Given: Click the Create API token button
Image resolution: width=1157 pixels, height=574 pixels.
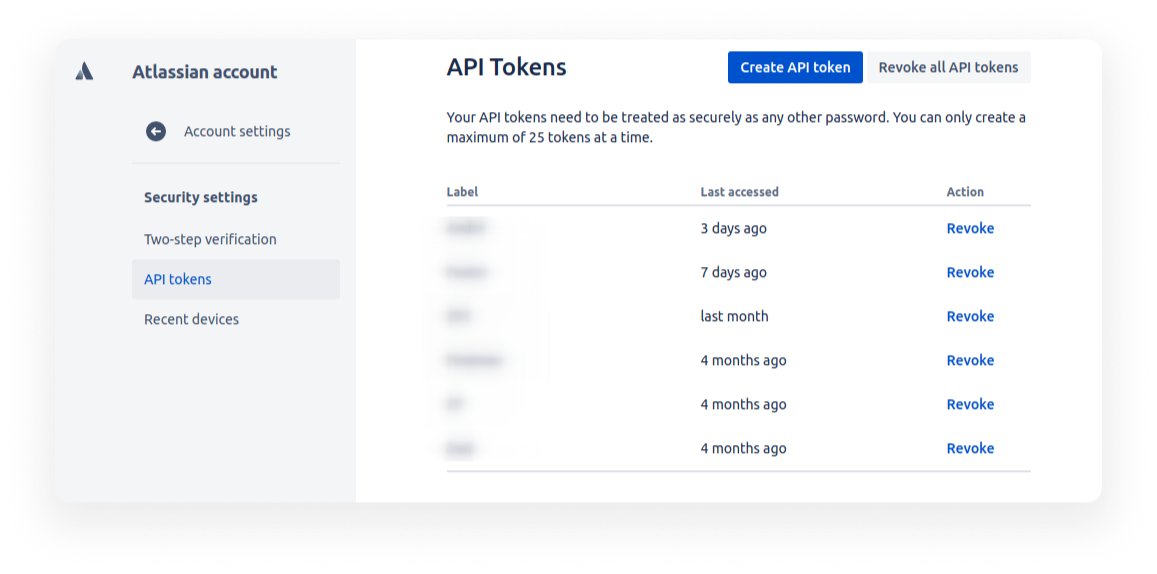Looking at the screenshot, I should (795, 67).
